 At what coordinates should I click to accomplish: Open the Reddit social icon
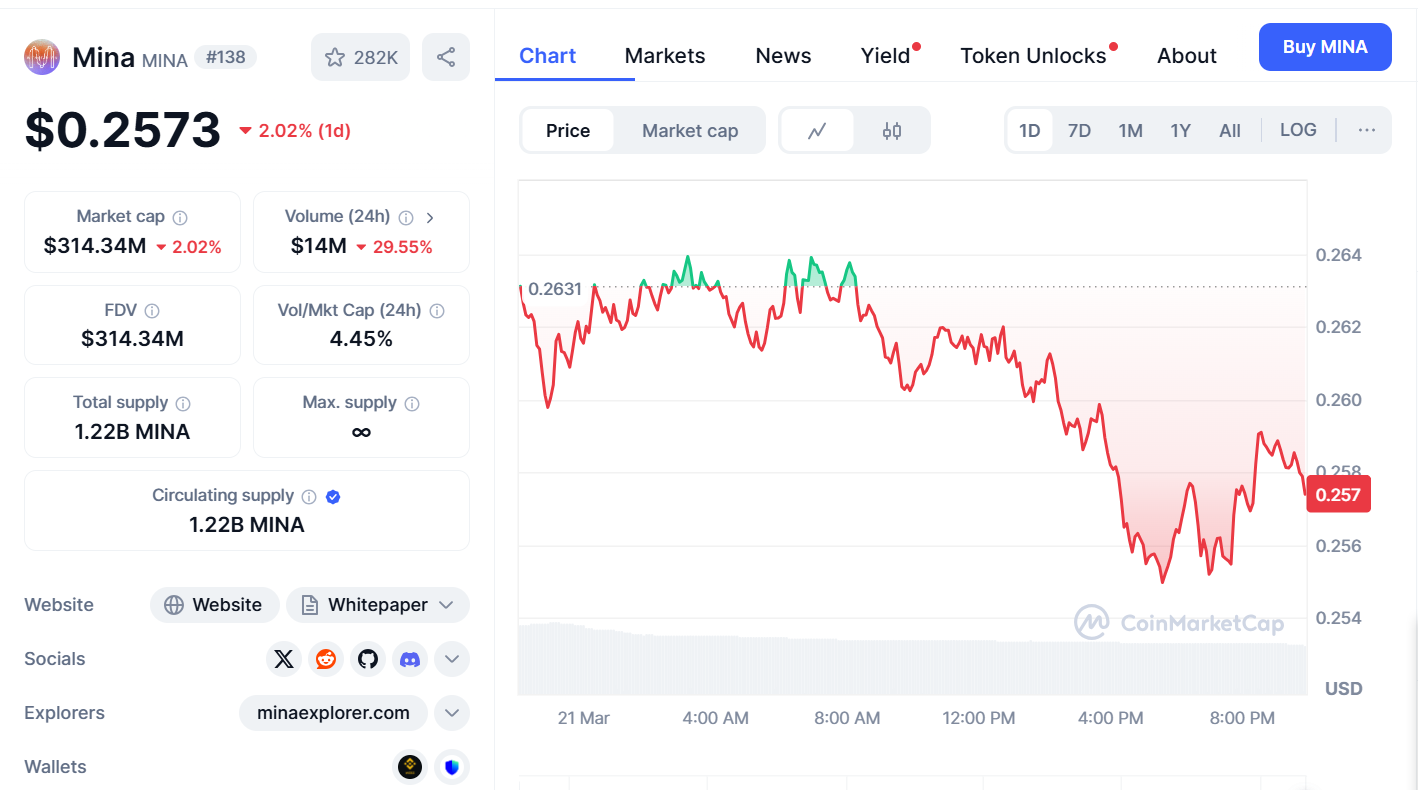click(x=326, y=659)
